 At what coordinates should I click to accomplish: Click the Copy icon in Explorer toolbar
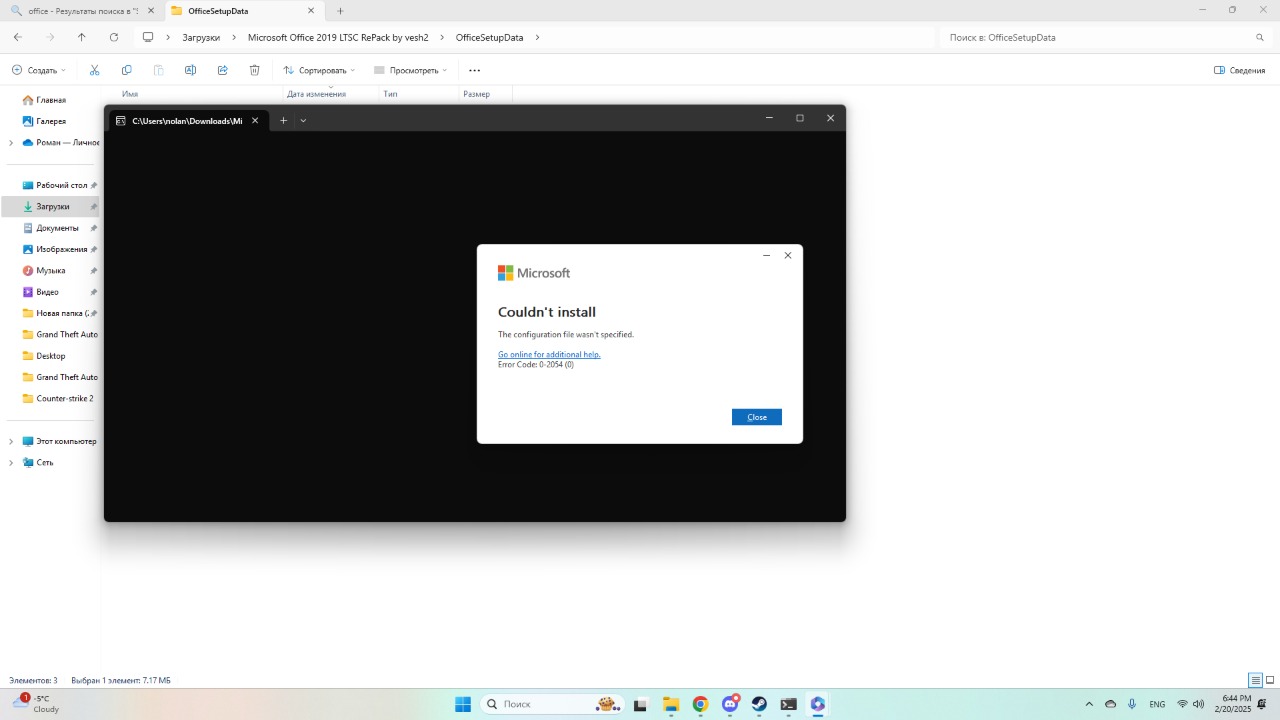[126, 70]
